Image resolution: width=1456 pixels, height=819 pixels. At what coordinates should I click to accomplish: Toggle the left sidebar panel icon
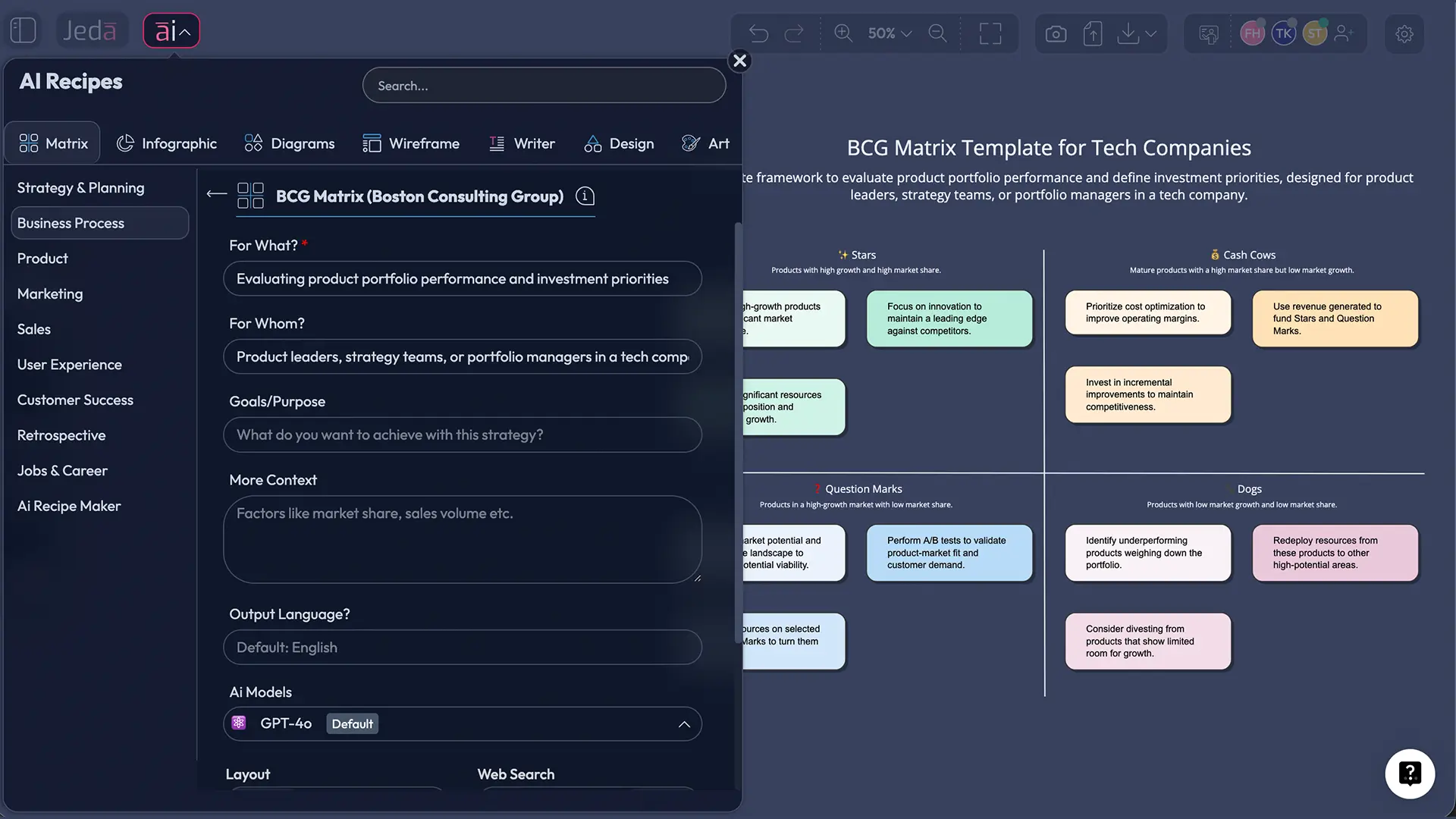coord(23,30)
